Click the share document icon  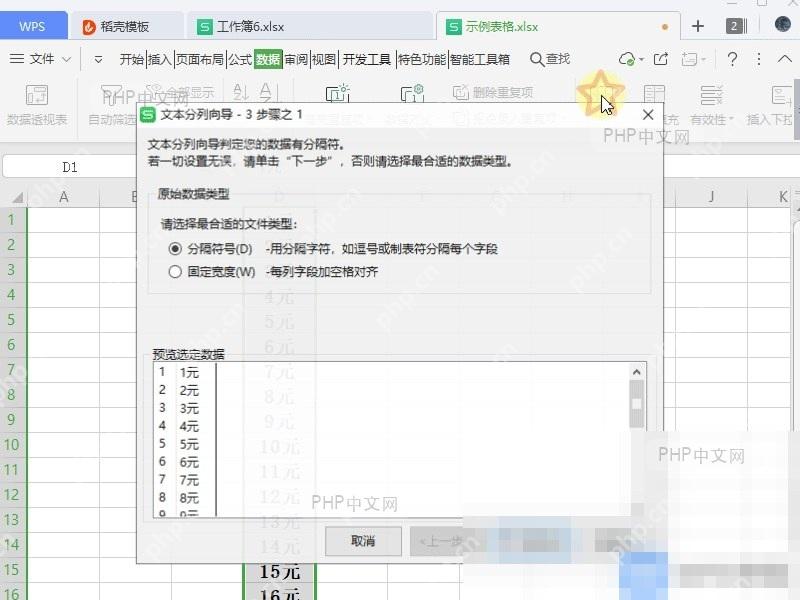click(x=661, y=59)
